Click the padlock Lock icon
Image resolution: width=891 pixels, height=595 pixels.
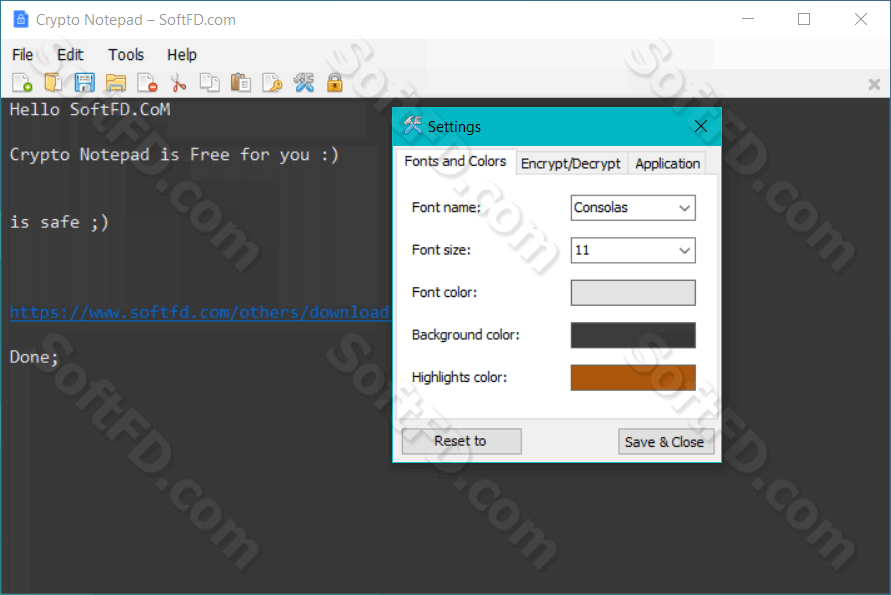point(335,83)
